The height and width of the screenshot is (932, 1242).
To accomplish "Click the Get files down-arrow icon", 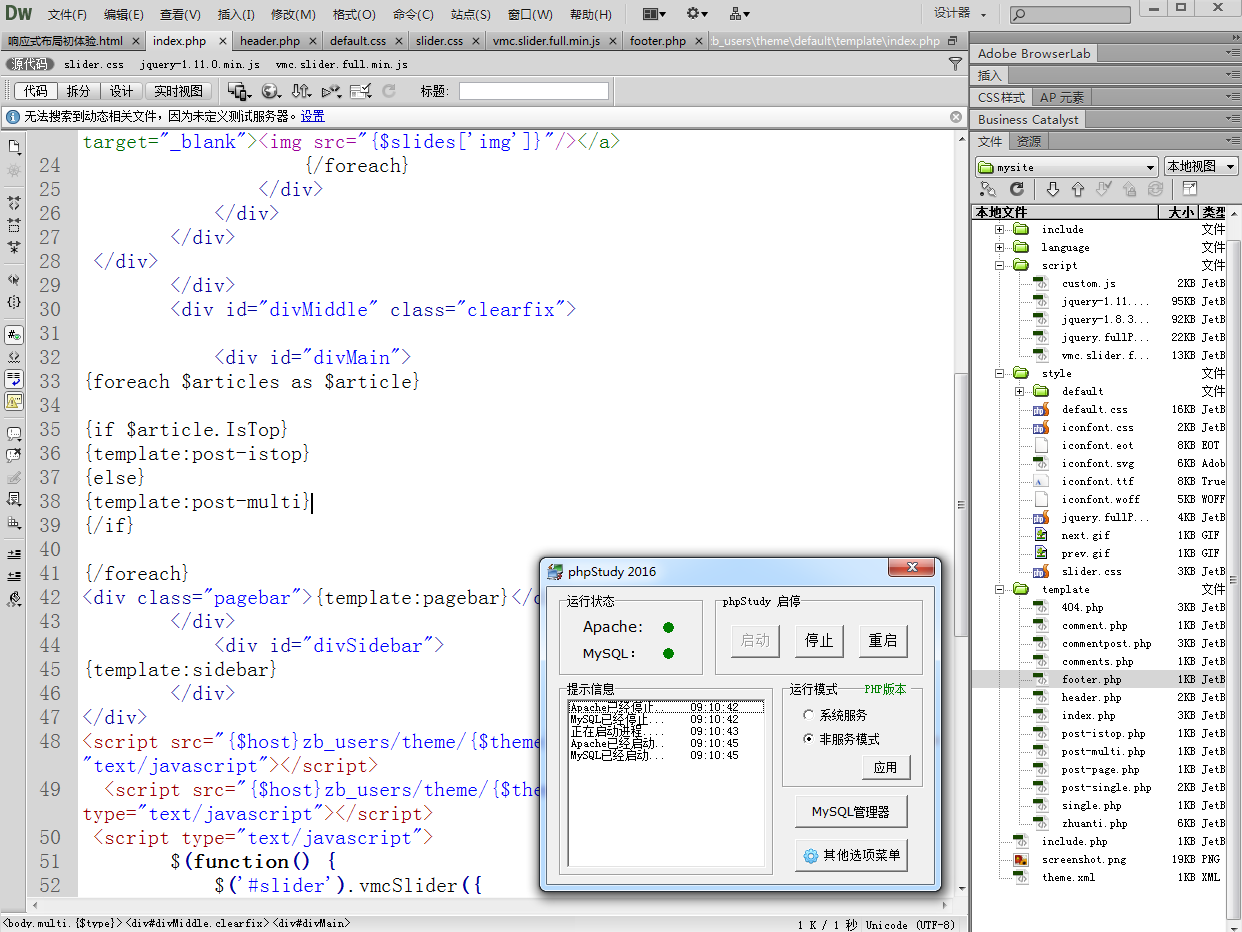I will point(1052,189).
